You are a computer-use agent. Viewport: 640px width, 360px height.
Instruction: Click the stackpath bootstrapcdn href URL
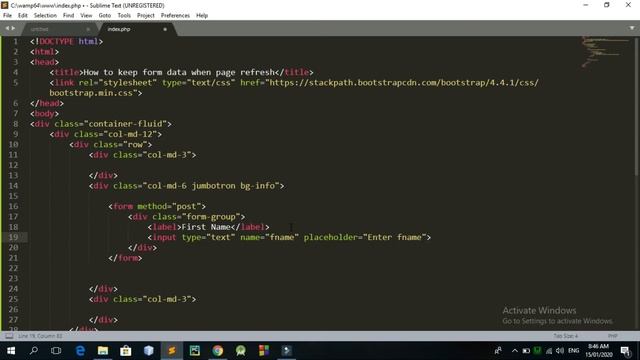coord(404,82)
